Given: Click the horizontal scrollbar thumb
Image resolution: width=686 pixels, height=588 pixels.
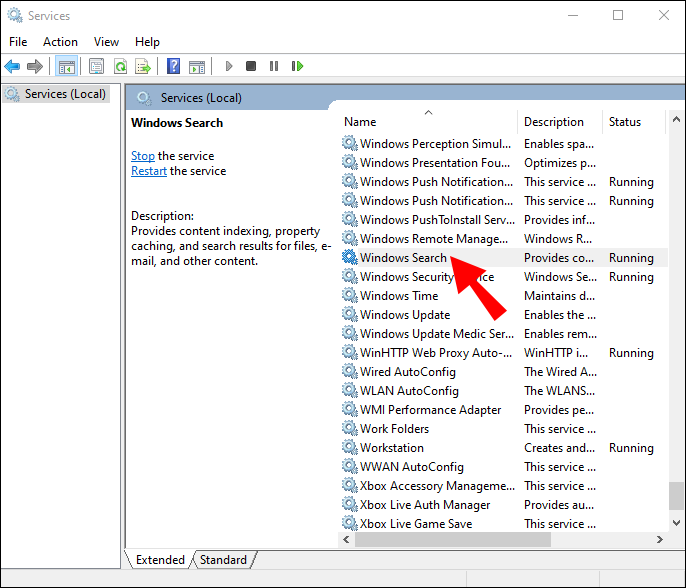Looking at the screenshot, I should tap(452, 539).
